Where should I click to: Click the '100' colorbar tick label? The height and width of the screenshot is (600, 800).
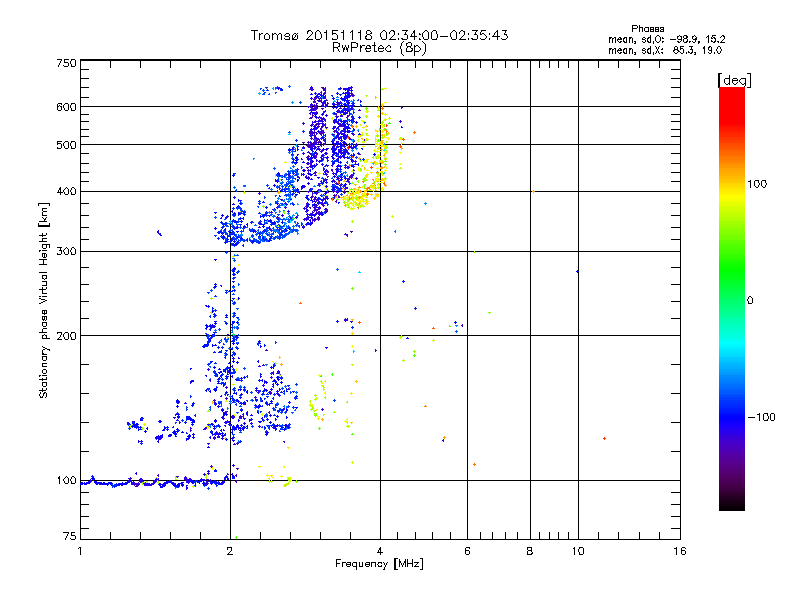point(757,184)
